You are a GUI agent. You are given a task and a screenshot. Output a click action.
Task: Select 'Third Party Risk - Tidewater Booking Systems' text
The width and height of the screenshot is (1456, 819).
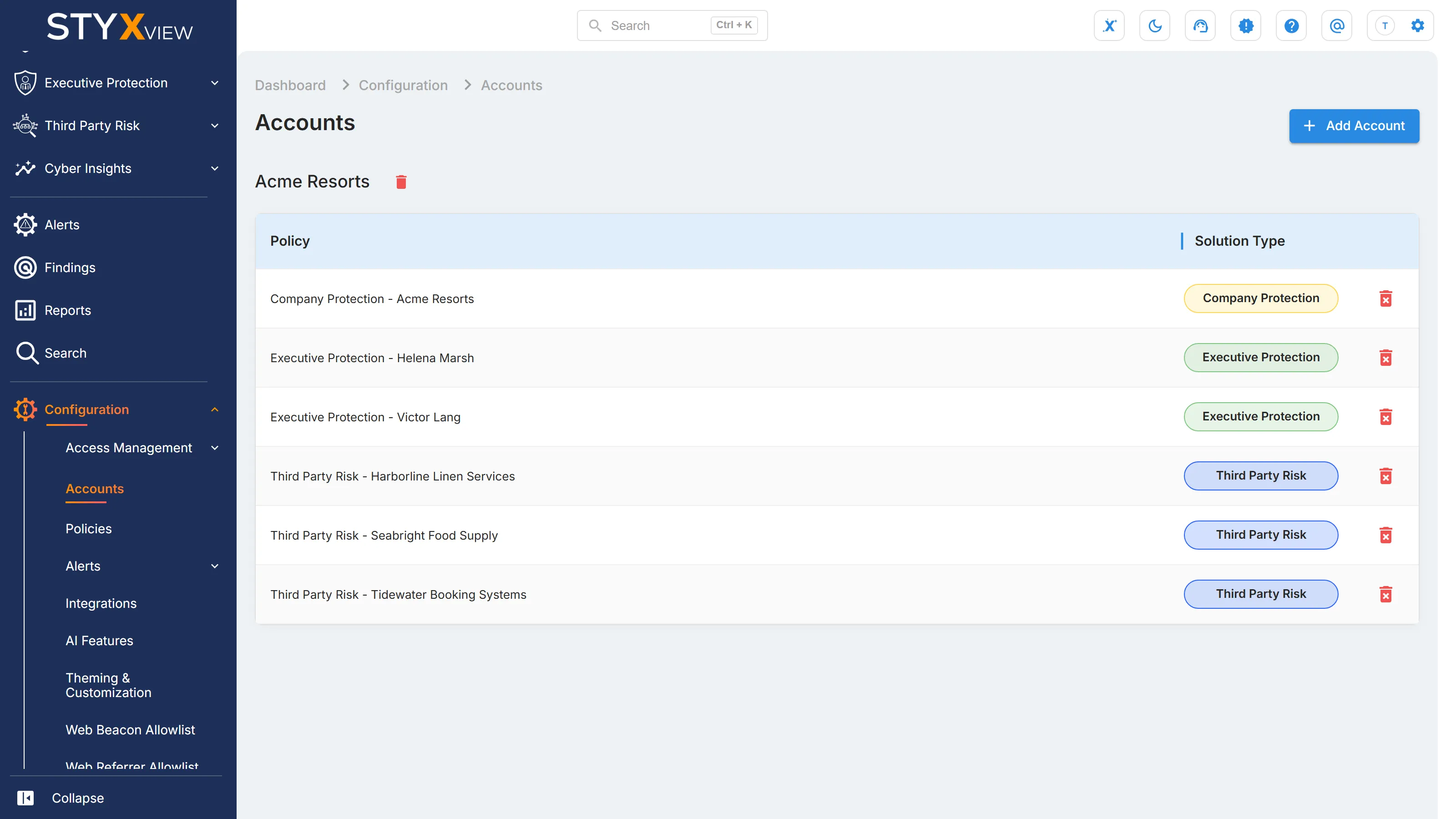[398, 594]
